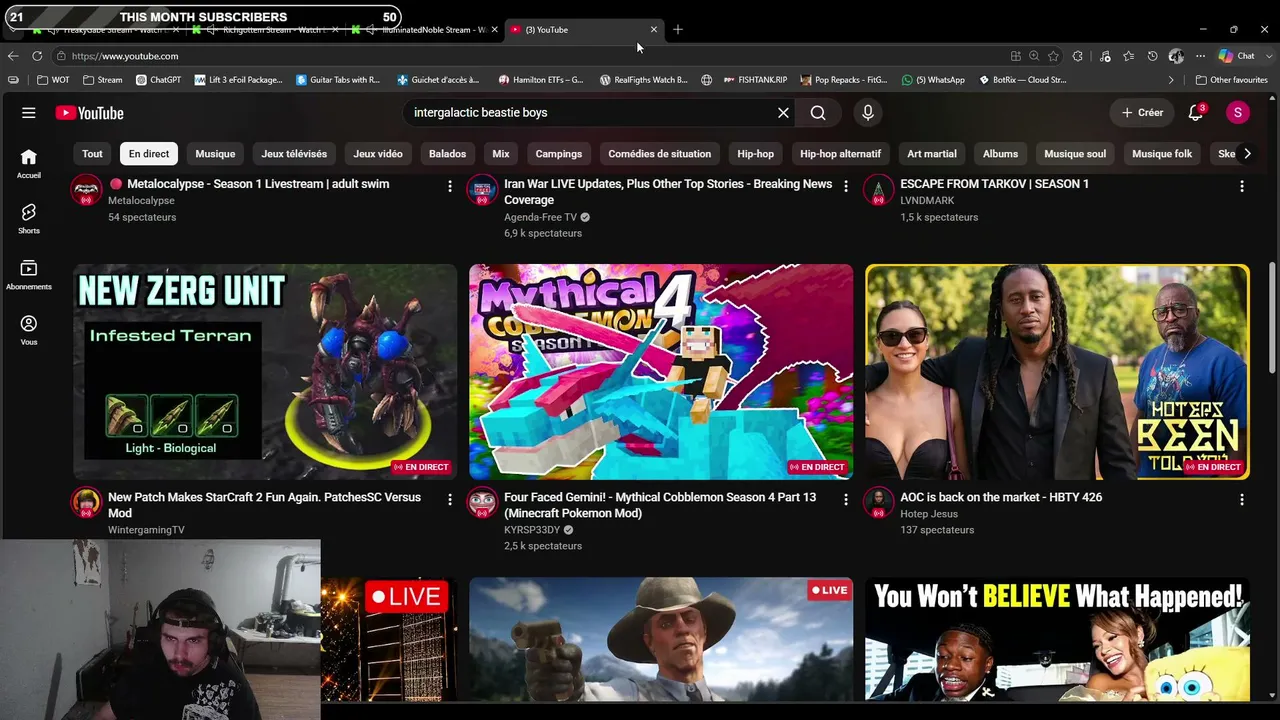
Task: Open a new browser tab
Action: click(678, 30)
